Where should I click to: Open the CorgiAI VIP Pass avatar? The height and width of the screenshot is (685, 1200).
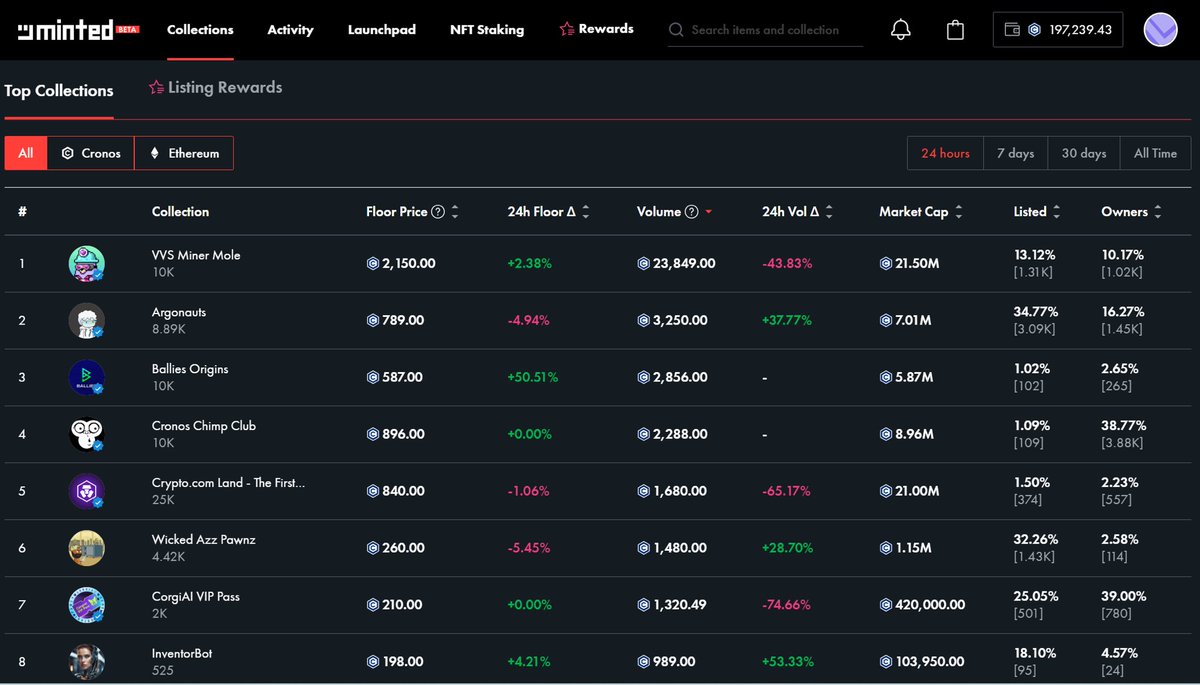[87, 606]
